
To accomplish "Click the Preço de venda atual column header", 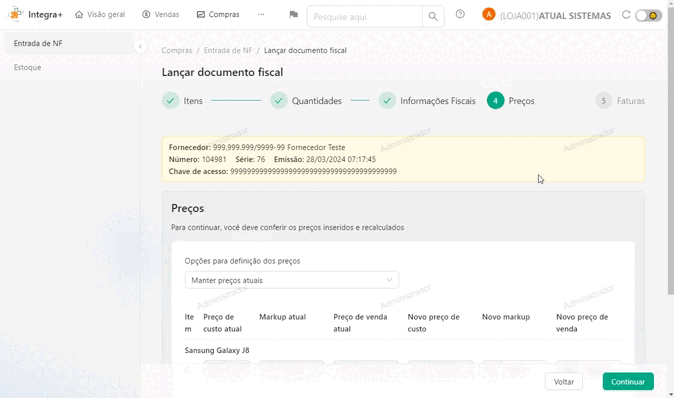I will coord(360,323).
